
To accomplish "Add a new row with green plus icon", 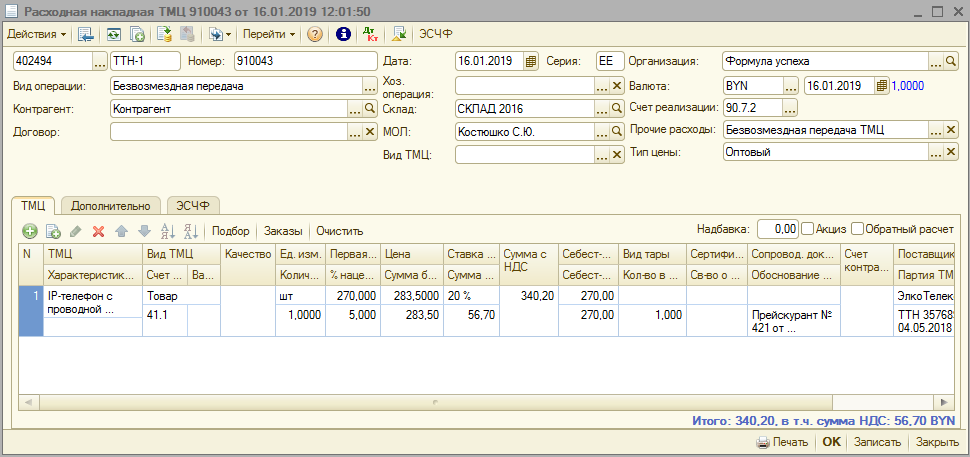I will coord(30,231).
